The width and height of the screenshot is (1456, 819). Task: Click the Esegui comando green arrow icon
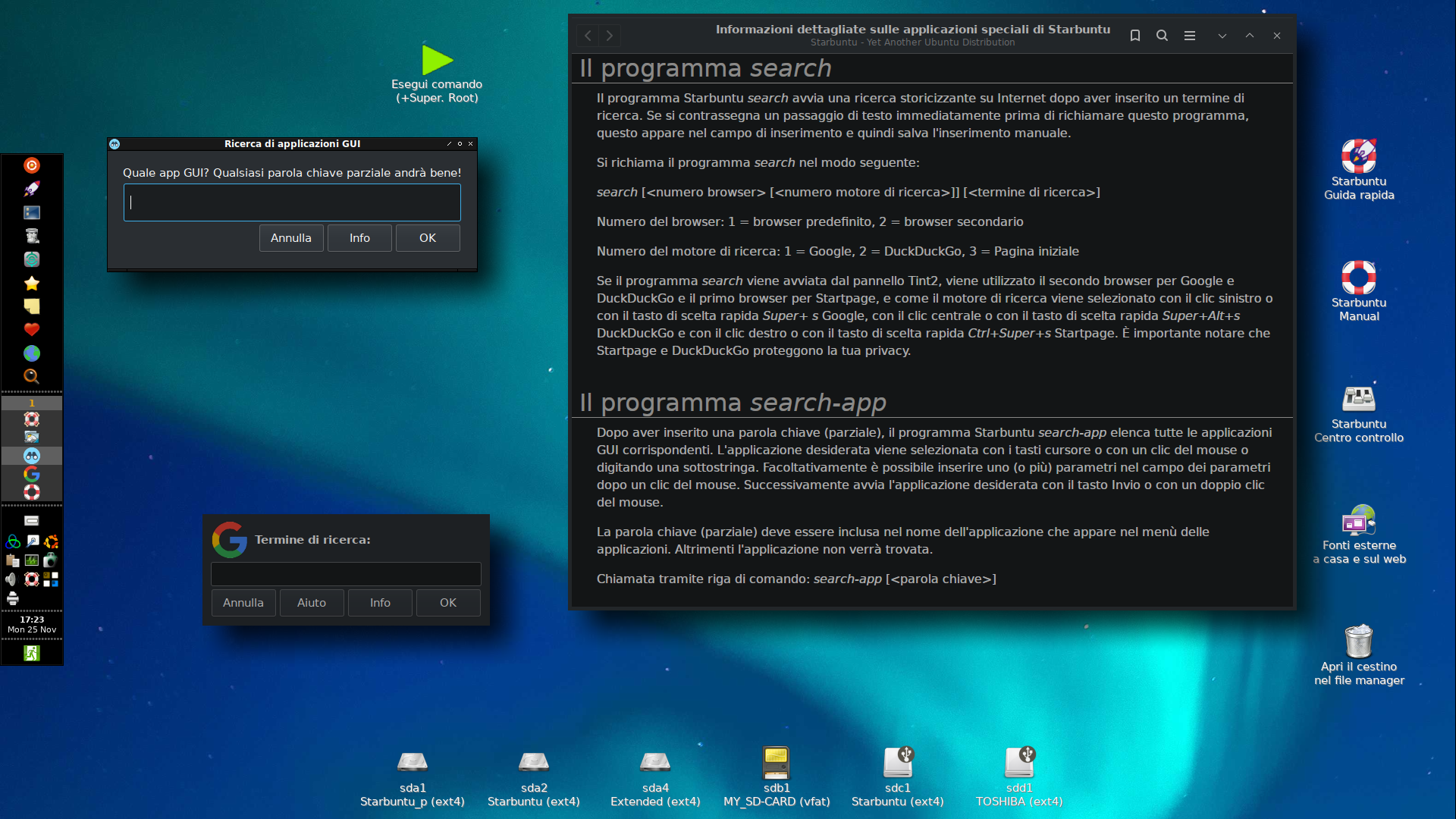(437, 60)
